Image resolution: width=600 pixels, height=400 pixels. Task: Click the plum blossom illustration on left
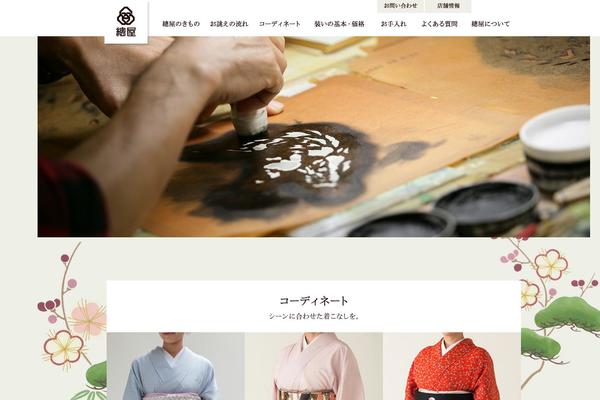[x=64, y=348]
